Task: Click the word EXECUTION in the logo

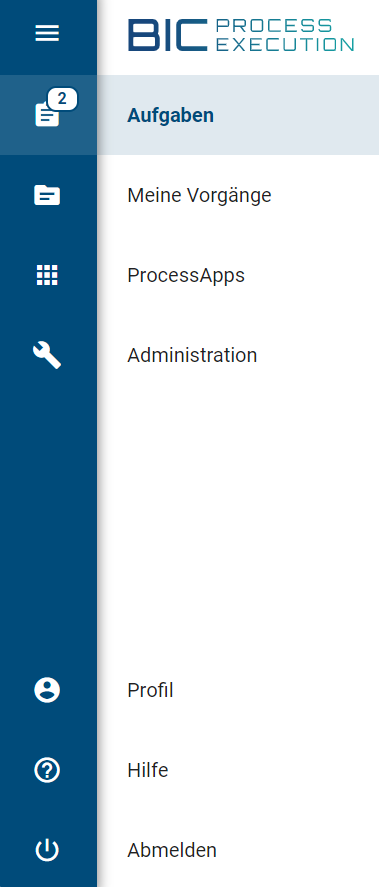Action: 285,44
